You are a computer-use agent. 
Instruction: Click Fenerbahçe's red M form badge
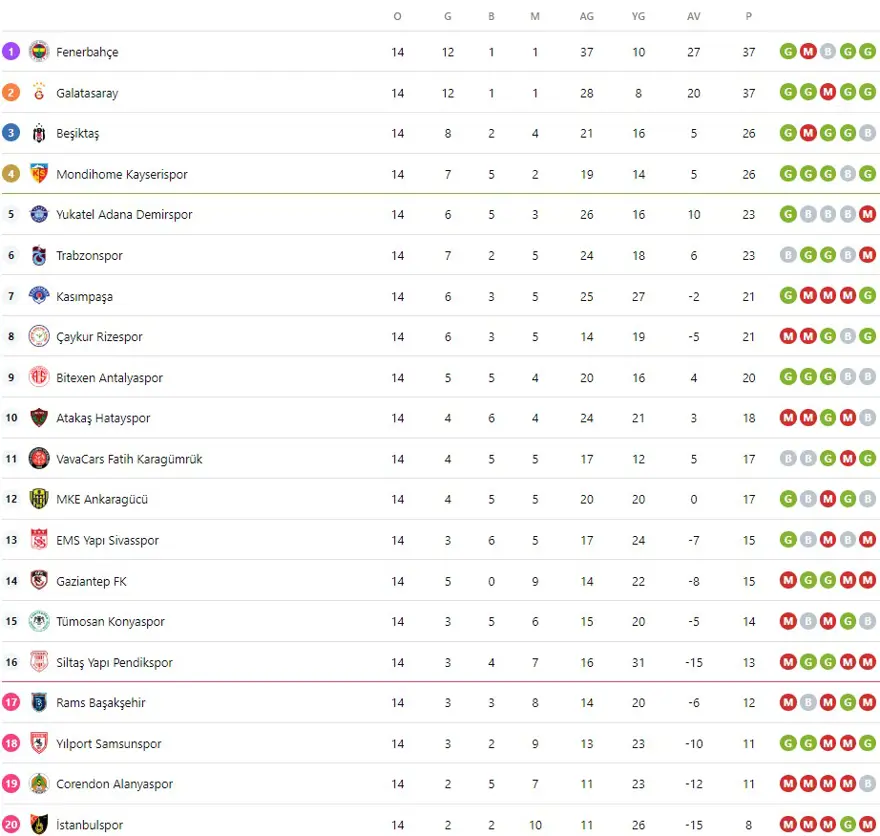[808, 52]
